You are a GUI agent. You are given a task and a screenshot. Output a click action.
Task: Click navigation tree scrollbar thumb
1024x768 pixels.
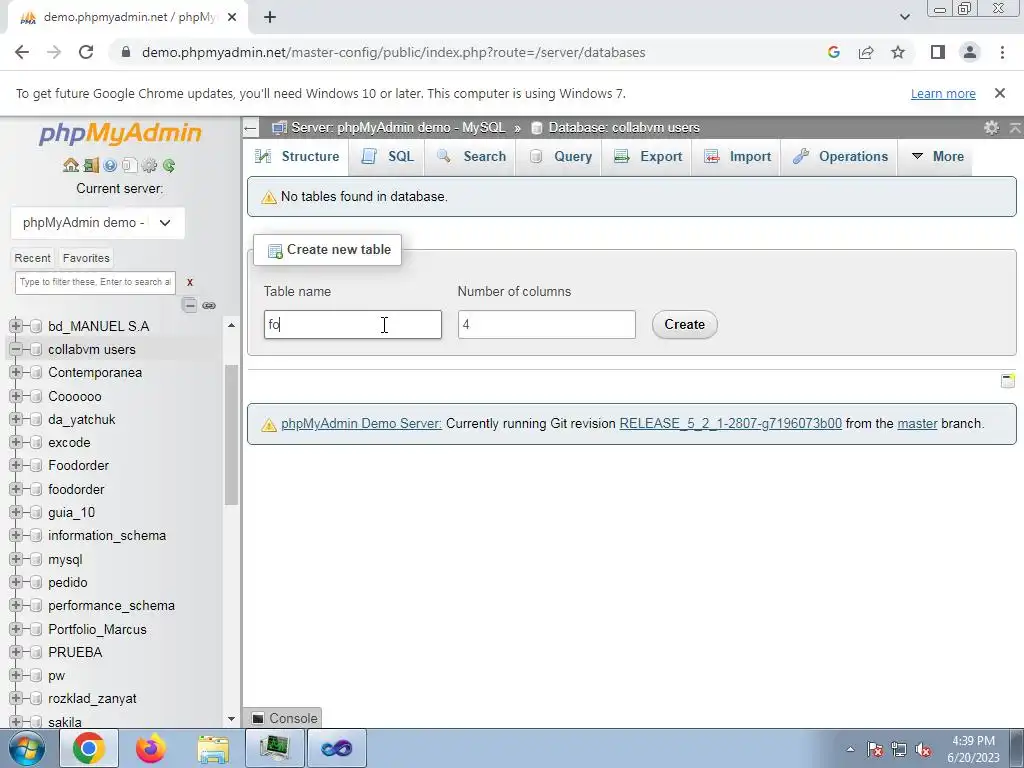(231, 434)
